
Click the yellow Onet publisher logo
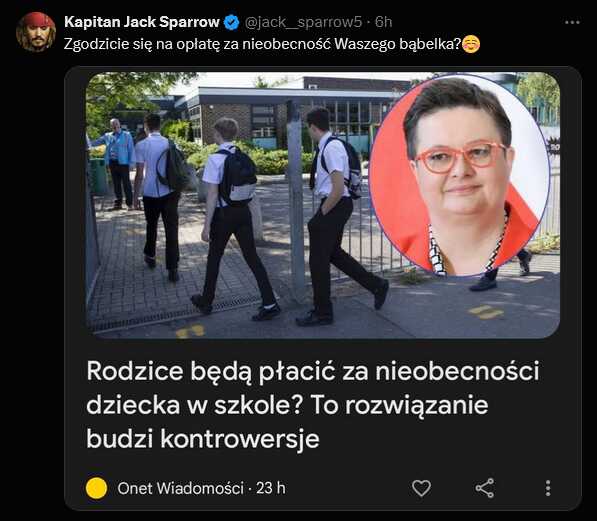point(96,488)
